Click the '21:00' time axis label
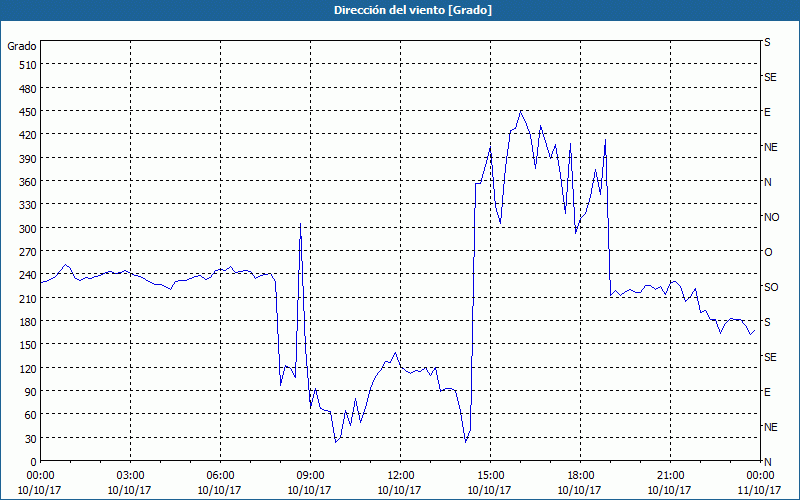Screen dimensions: 800x500 click(670, 476)
